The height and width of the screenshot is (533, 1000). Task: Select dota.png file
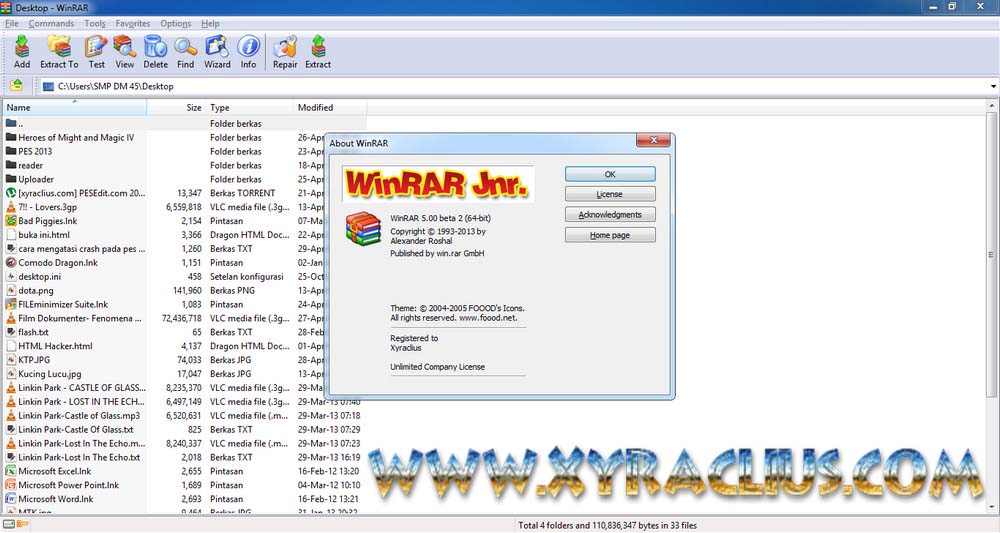point(30,291)
